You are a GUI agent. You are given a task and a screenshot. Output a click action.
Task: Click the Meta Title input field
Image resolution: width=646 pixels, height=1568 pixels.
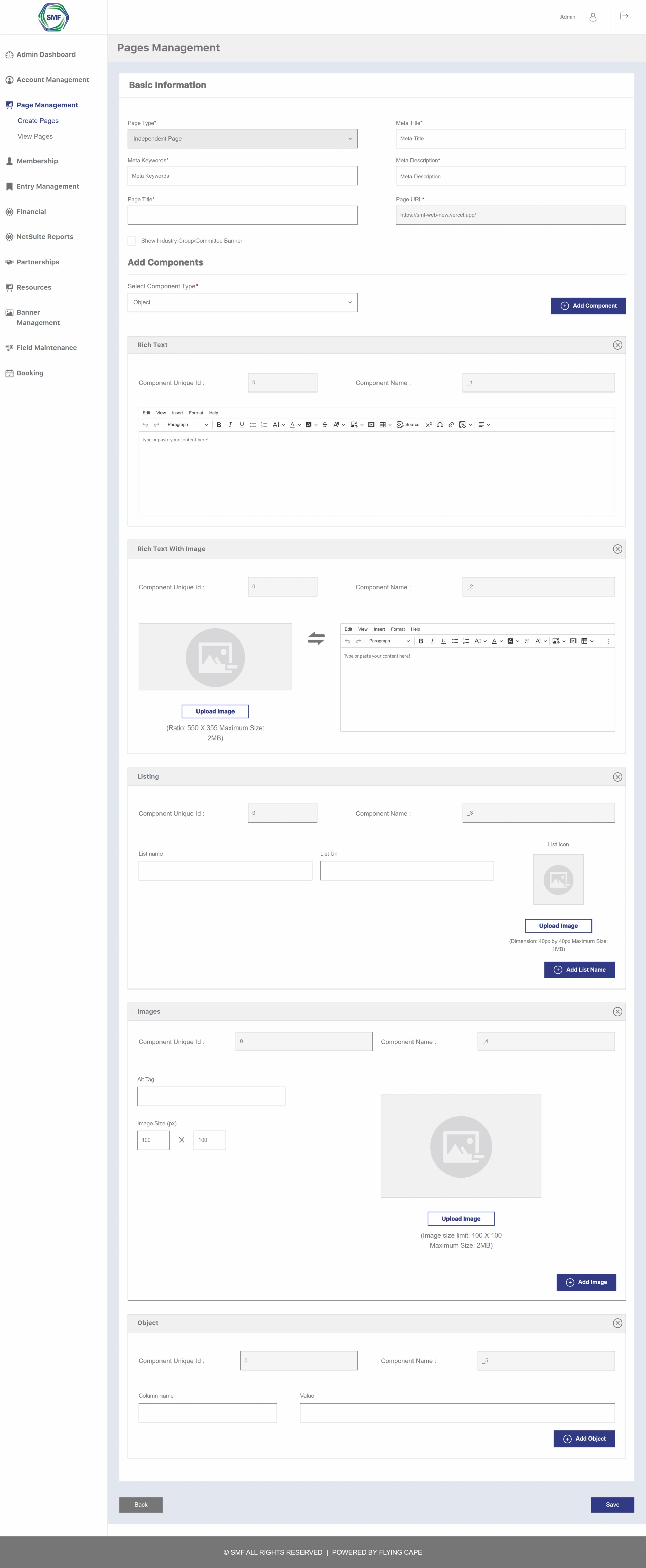click(510, 139)
